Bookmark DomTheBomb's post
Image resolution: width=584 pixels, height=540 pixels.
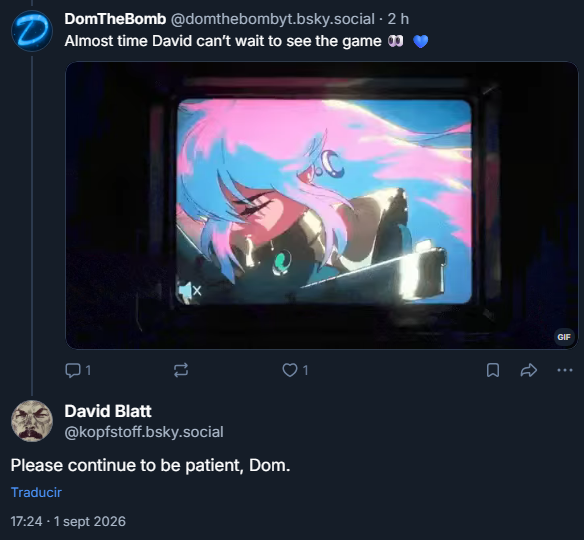(x=493, y=370)
